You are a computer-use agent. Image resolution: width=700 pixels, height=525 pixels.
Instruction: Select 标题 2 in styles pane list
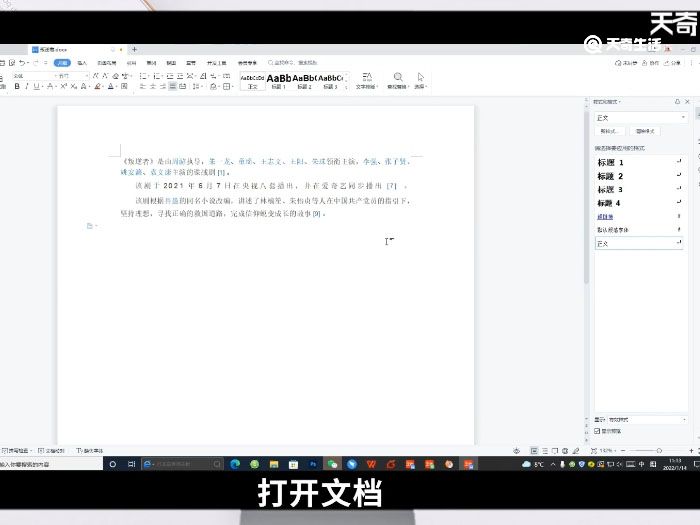[x=639, y=176]
